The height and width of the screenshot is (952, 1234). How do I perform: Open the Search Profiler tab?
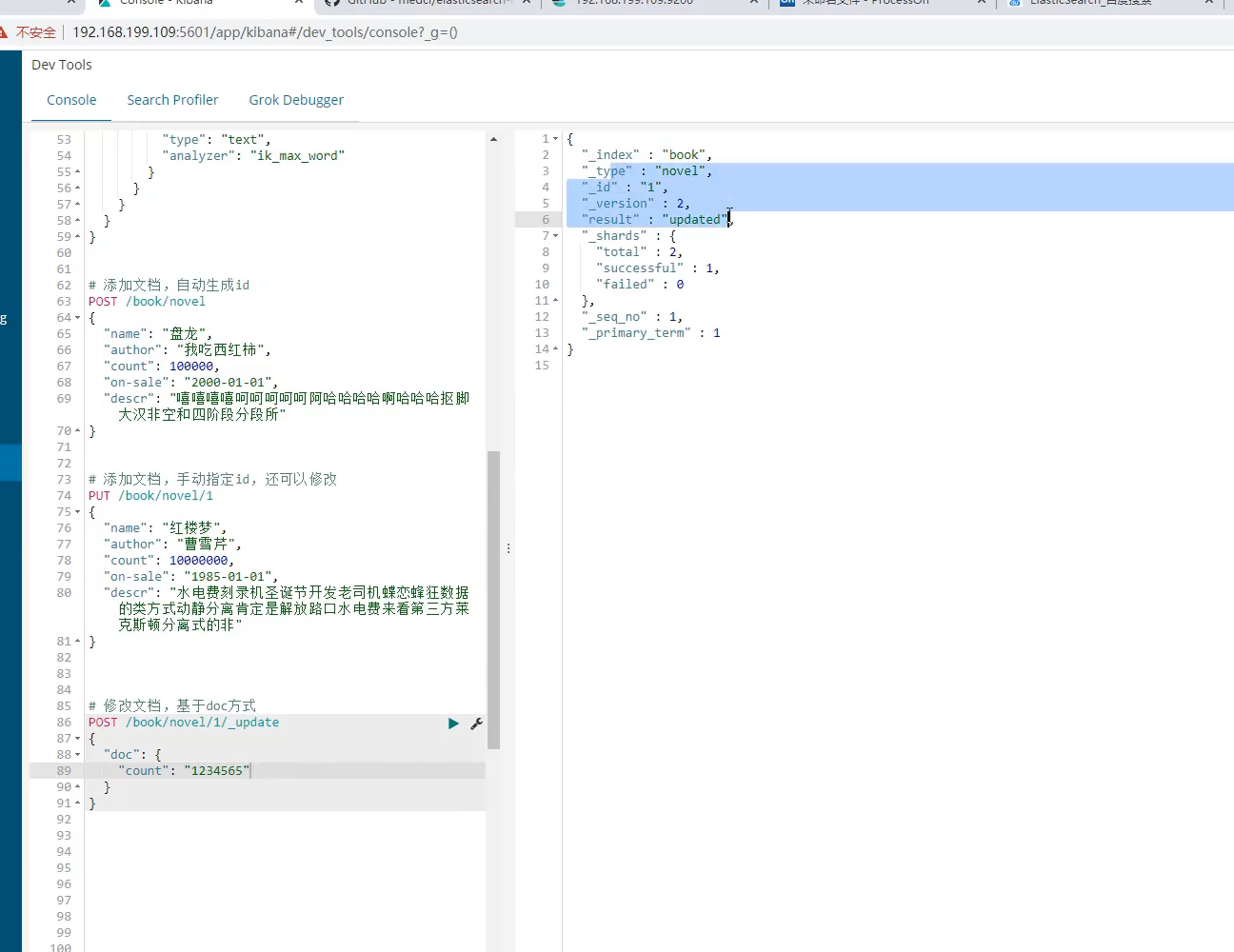[172, 100]
